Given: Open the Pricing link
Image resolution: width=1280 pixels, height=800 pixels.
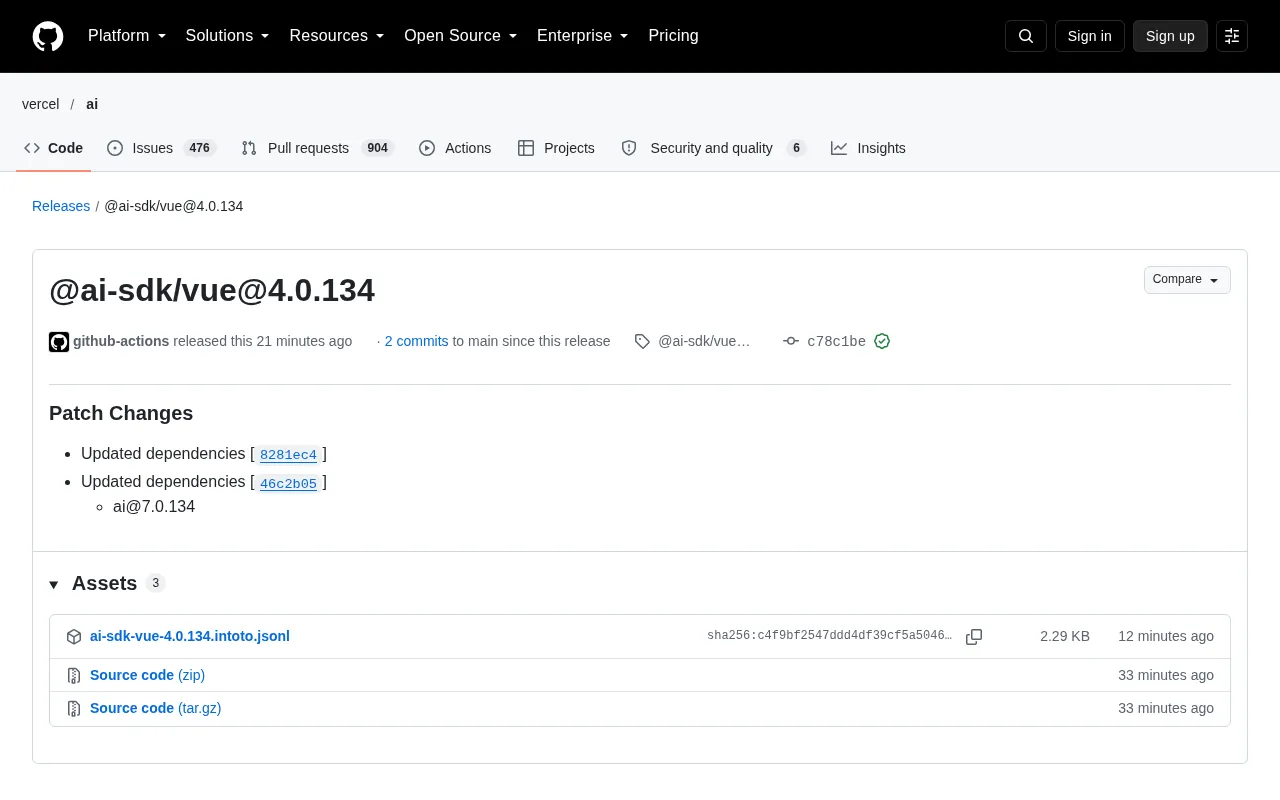Looking at the screenshot, I should pos(673,36).
